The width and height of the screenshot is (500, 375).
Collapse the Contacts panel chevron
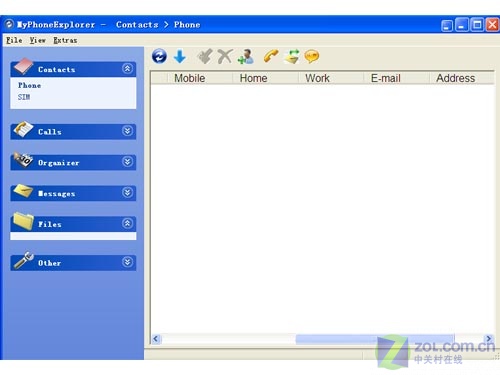tap(127, 69)
